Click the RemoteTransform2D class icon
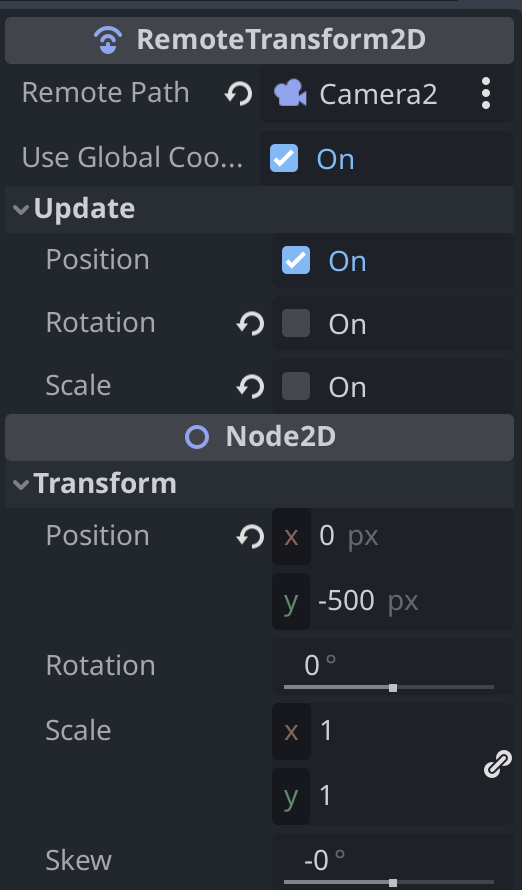 108,40
